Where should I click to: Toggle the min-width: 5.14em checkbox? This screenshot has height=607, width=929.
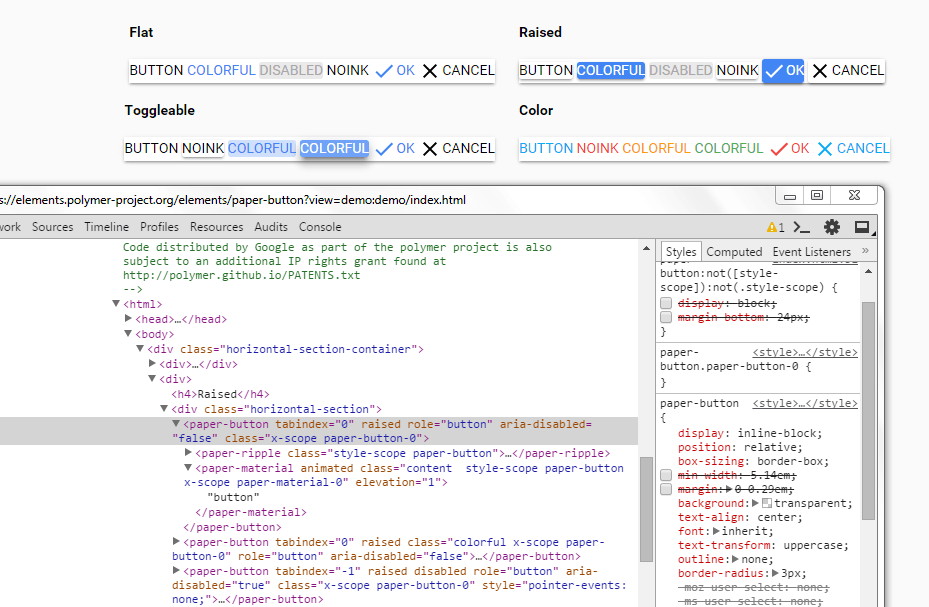tap(666, 474)
